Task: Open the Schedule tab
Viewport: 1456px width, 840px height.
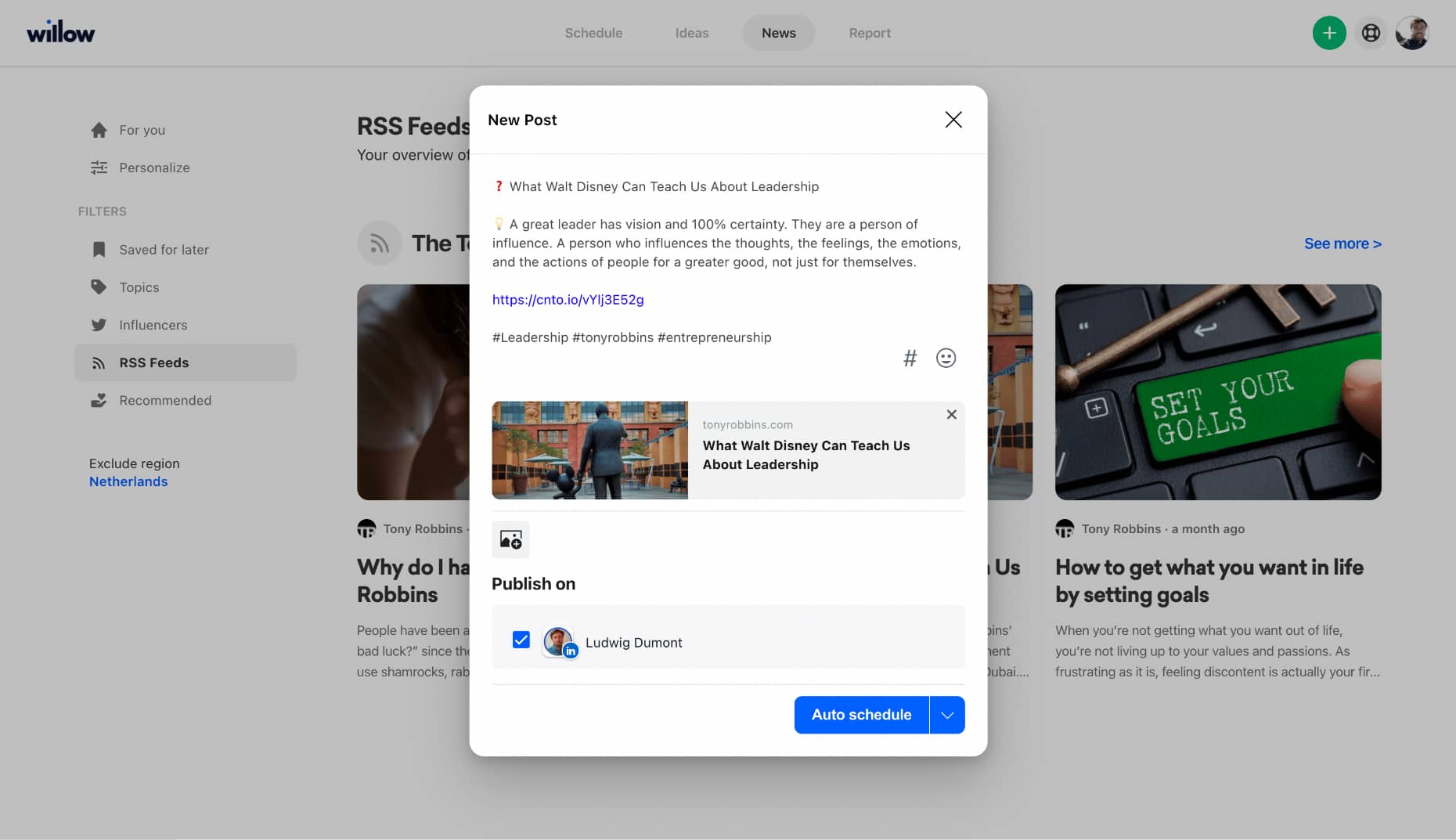Action: click(593, 33)
